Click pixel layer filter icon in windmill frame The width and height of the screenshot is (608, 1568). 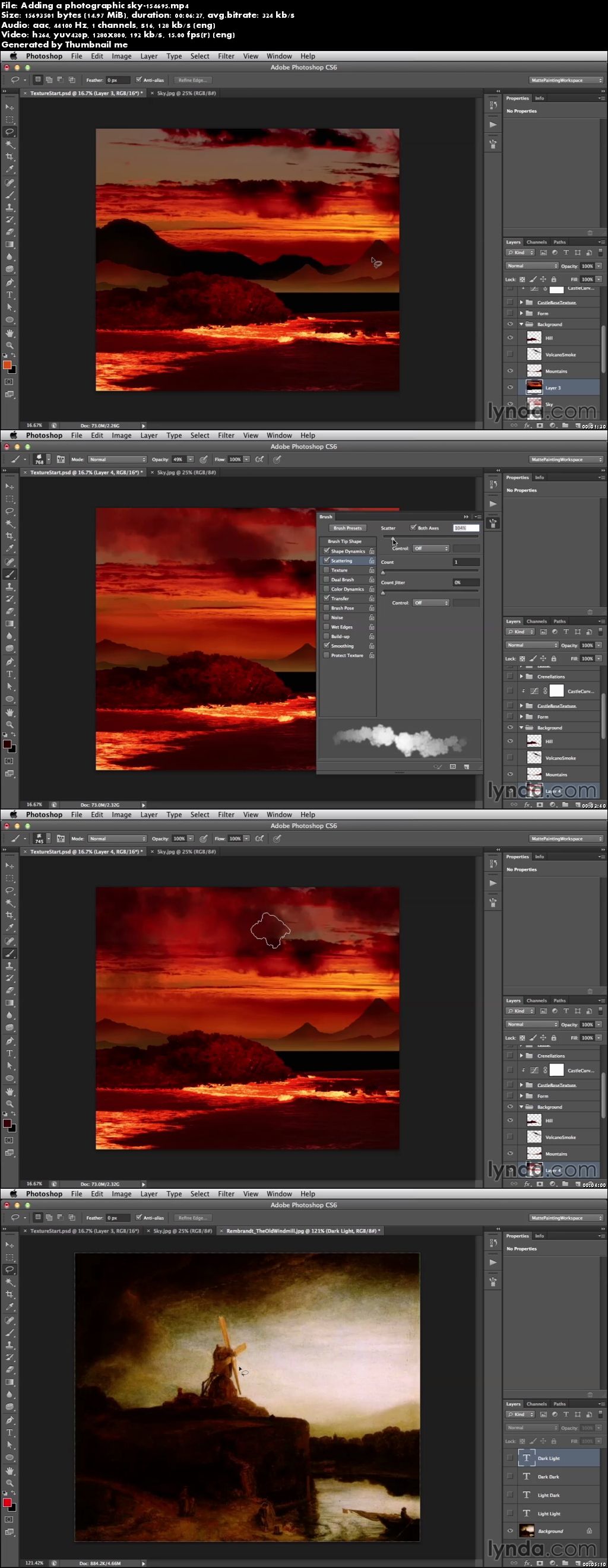(x=543, y=1415)
